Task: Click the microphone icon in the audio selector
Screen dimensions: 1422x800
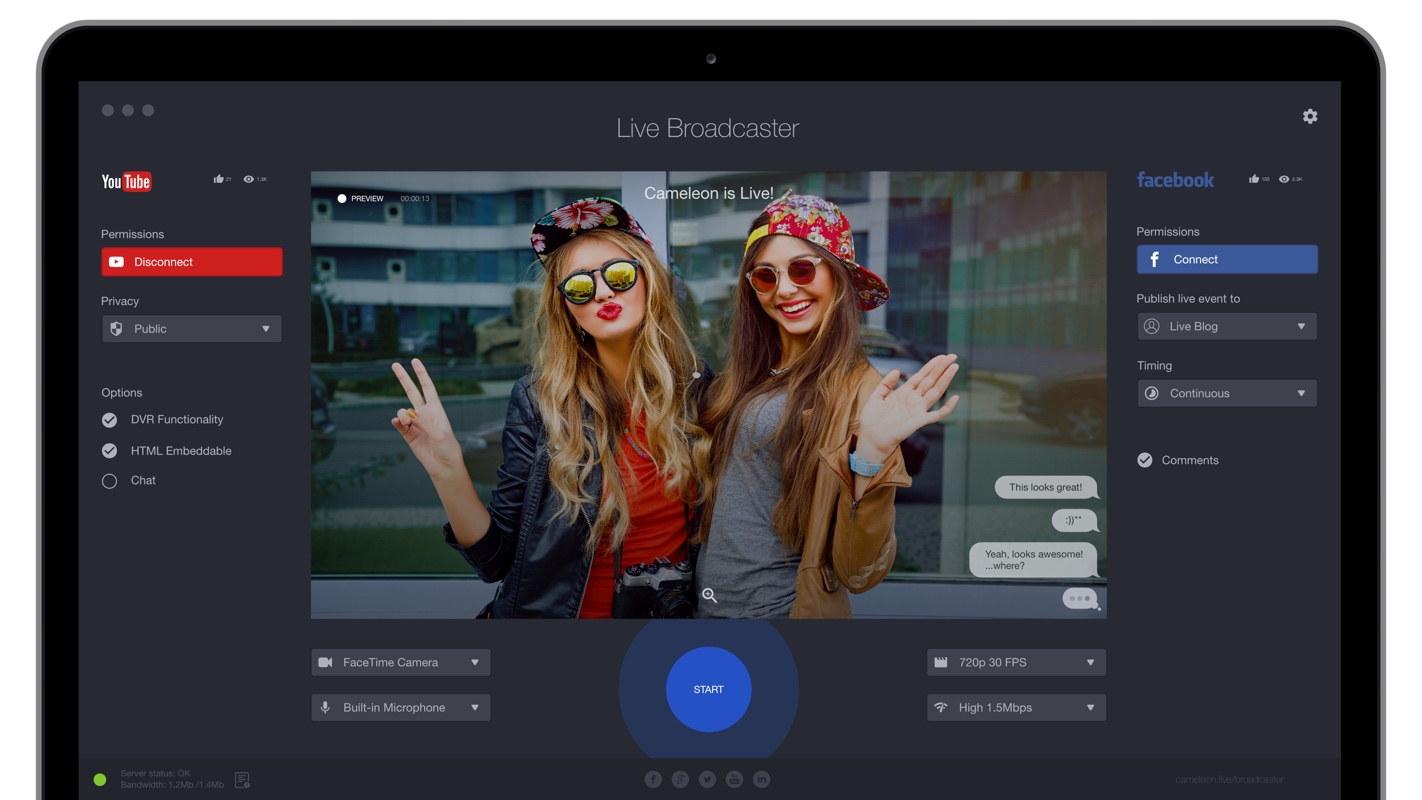Action: pyautogui.click(x=325, y=707)
